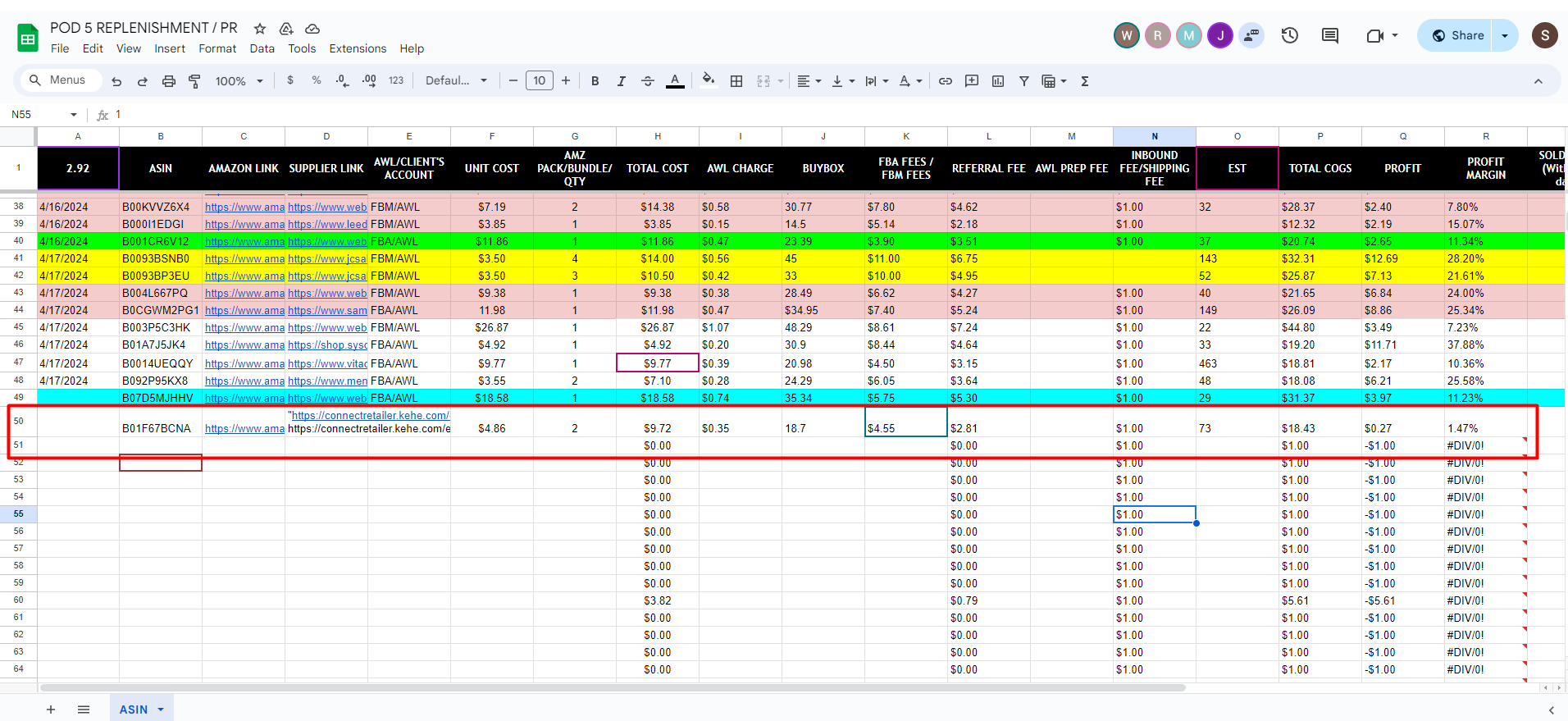The height and width of the screenshot is (721, 1568).
Task: Select the paint format tool
Action: tap(194, 81)
